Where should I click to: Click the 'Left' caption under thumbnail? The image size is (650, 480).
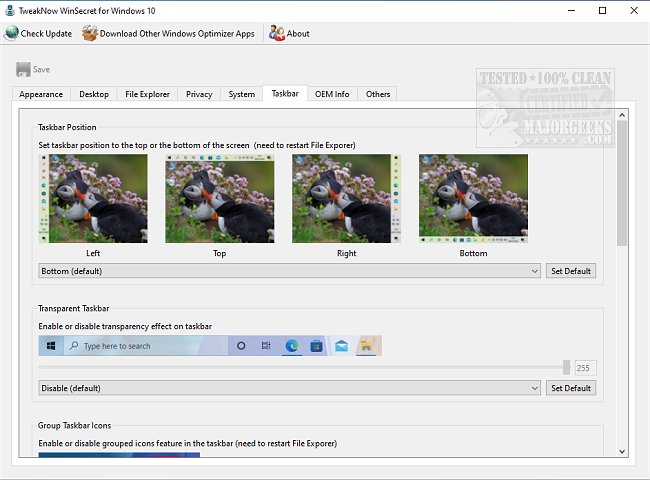point(93,253)
